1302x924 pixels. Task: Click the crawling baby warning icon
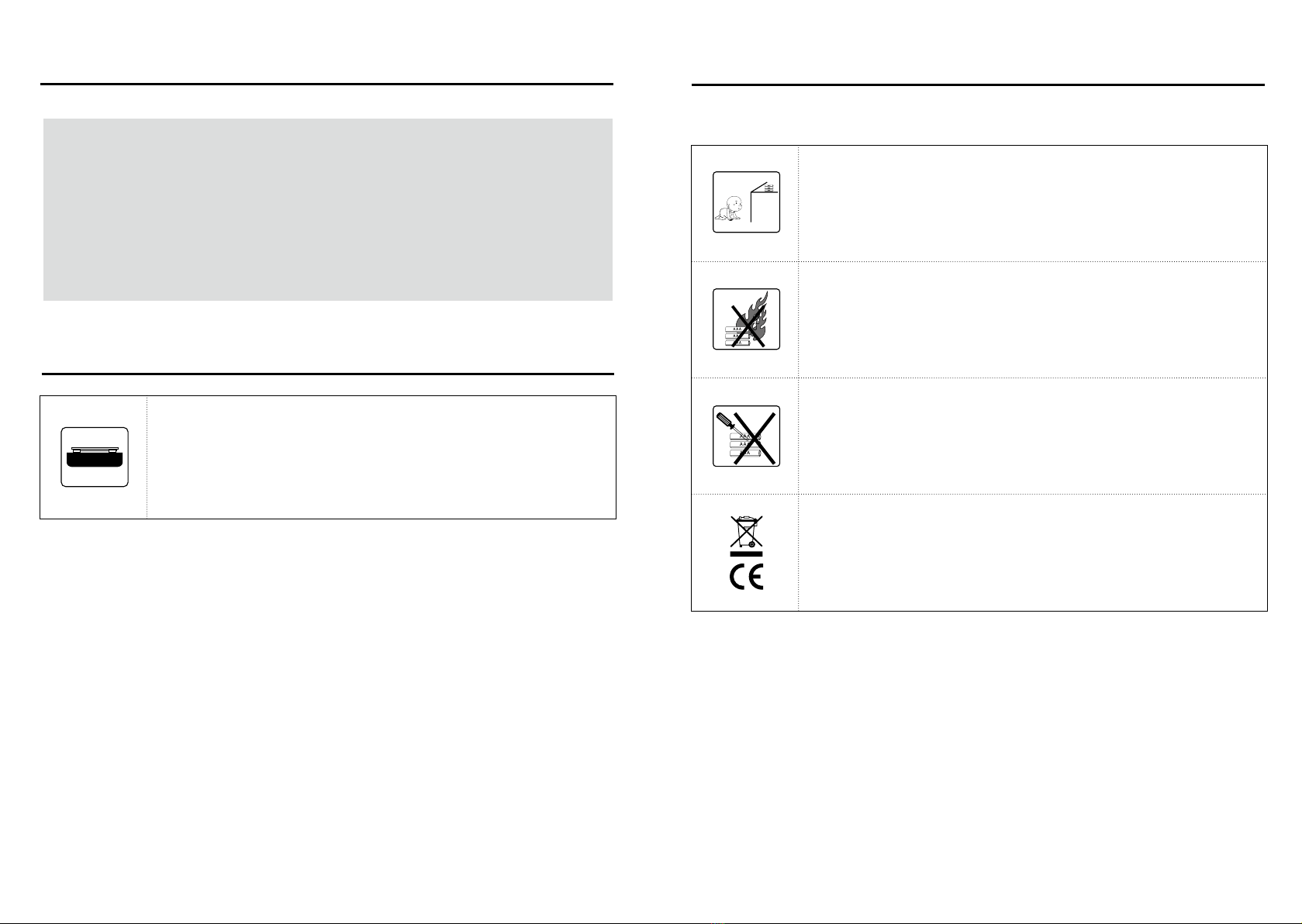click(x=746, y=202)
